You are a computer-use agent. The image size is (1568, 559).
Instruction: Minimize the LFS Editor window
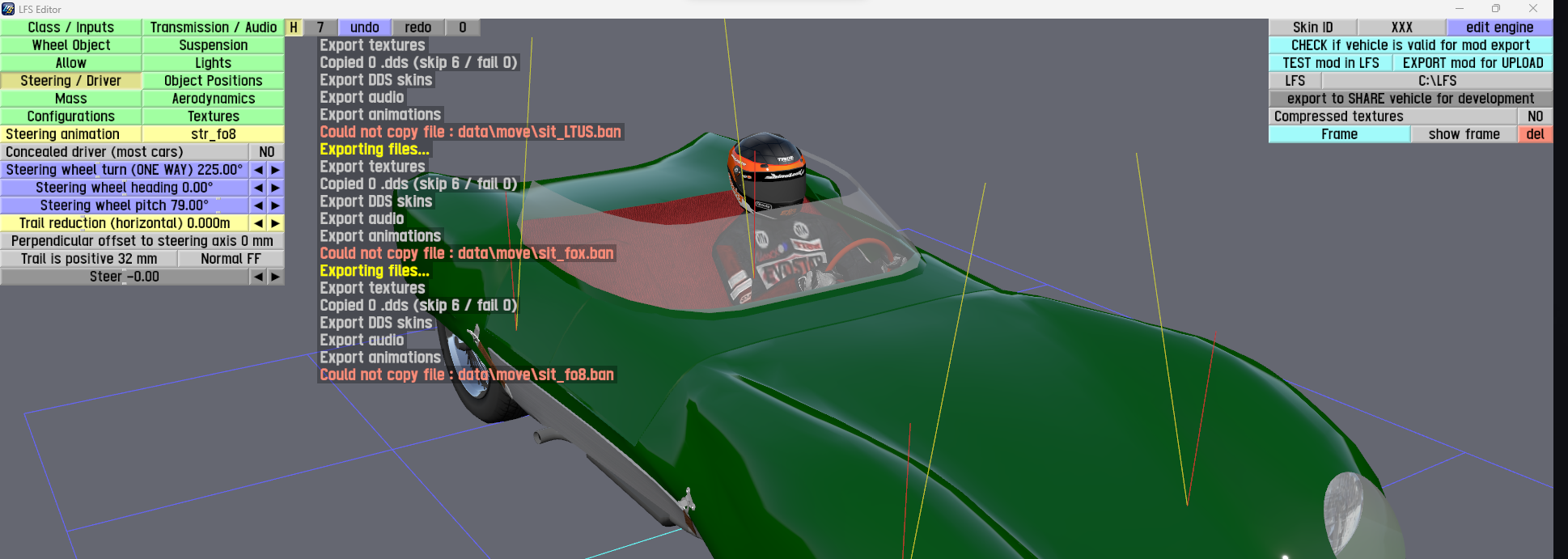pyautogui.click(x=1459, y=9)
